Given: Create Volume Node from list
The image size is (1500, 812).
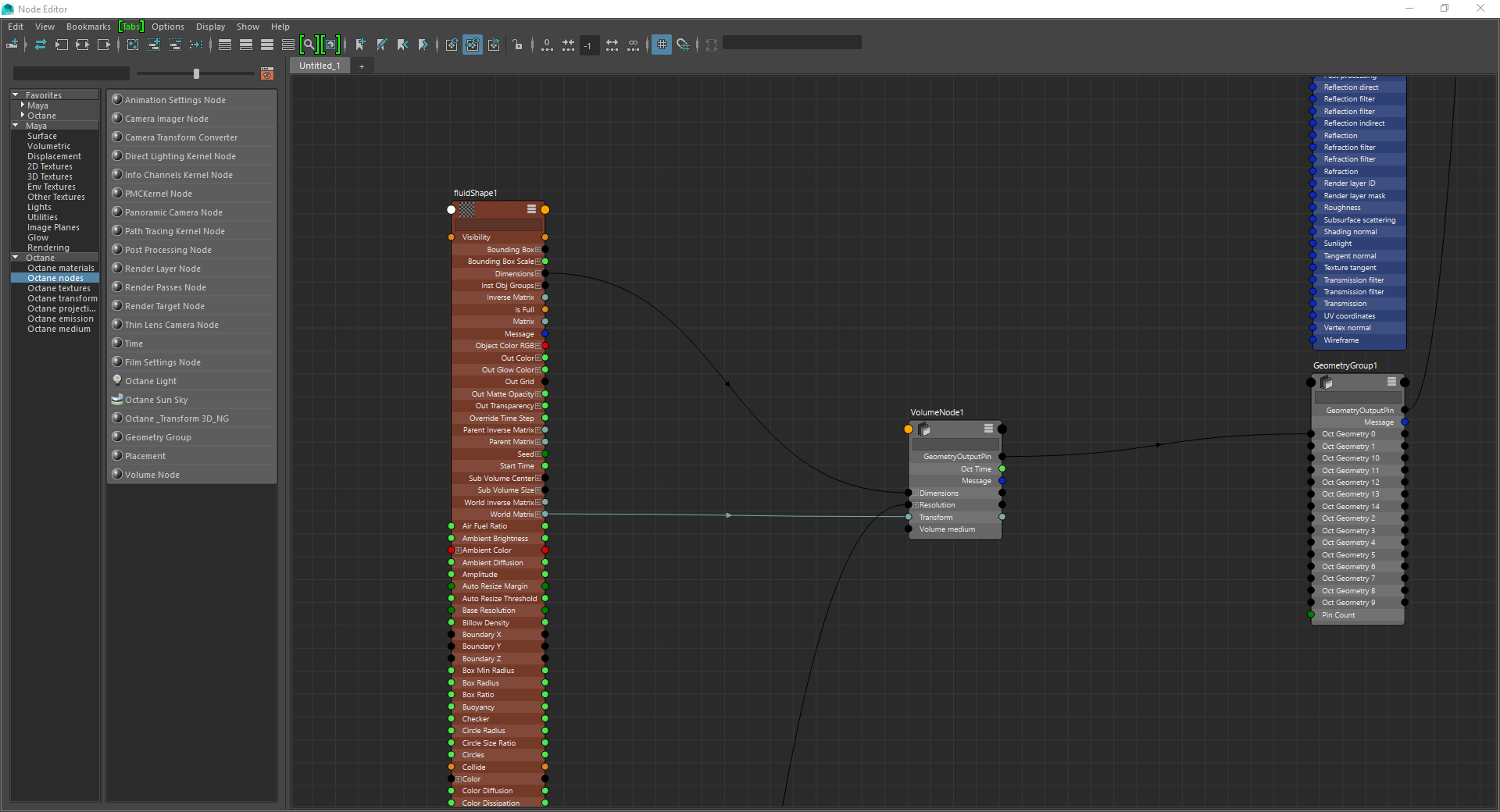Looking at the screenshot, I should (x=192, y=475).
